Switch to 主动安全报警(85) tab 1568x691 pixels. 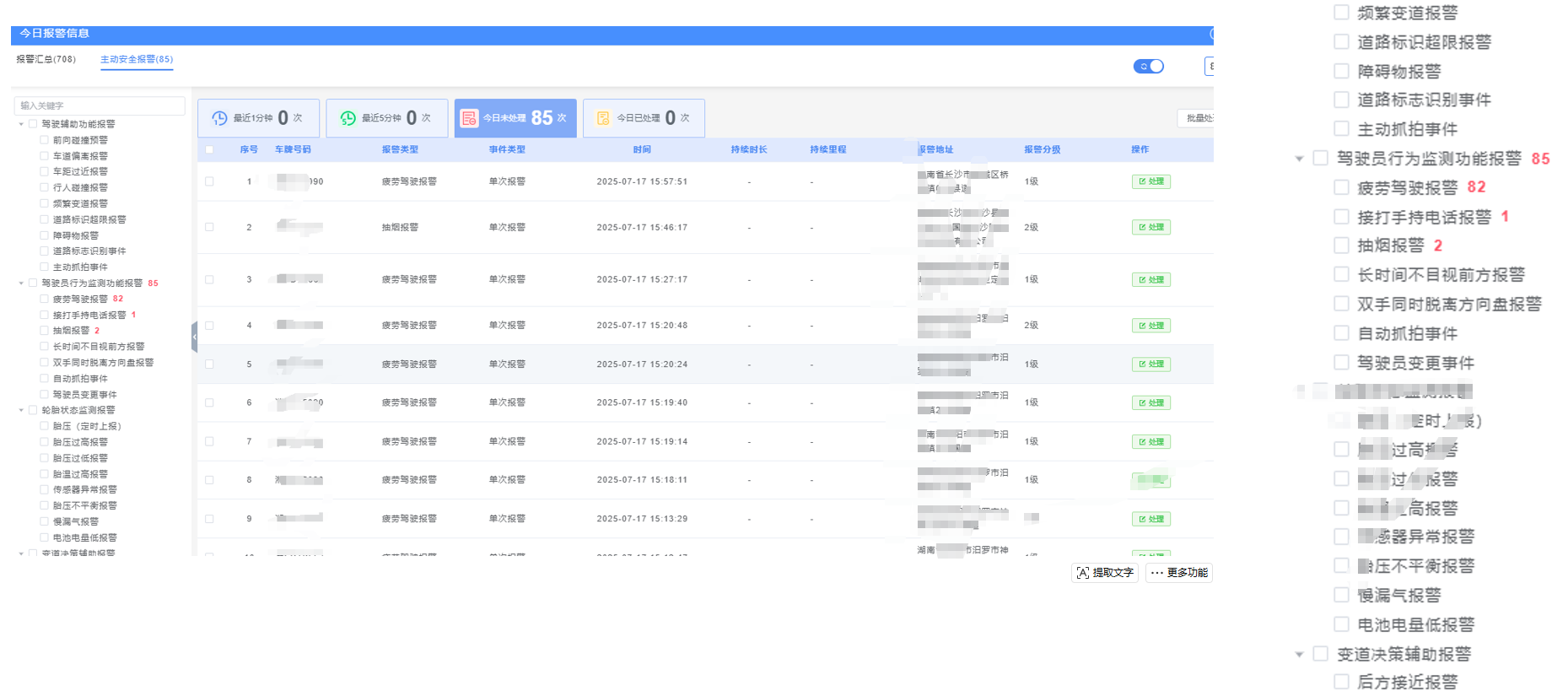point(137,59)
